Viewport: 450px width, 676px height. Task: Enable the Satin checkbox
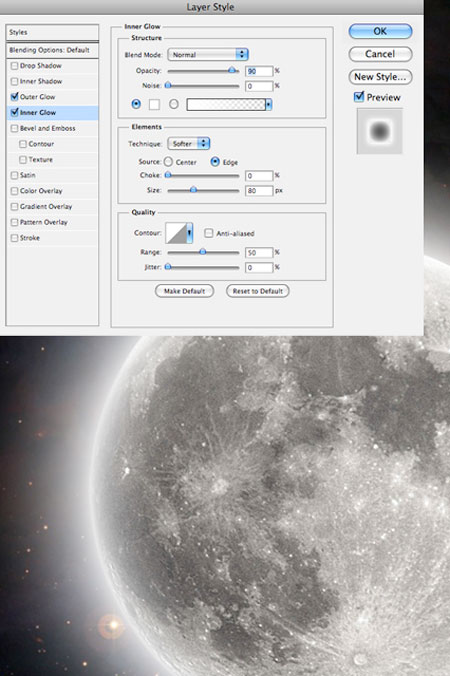(14, 175)
